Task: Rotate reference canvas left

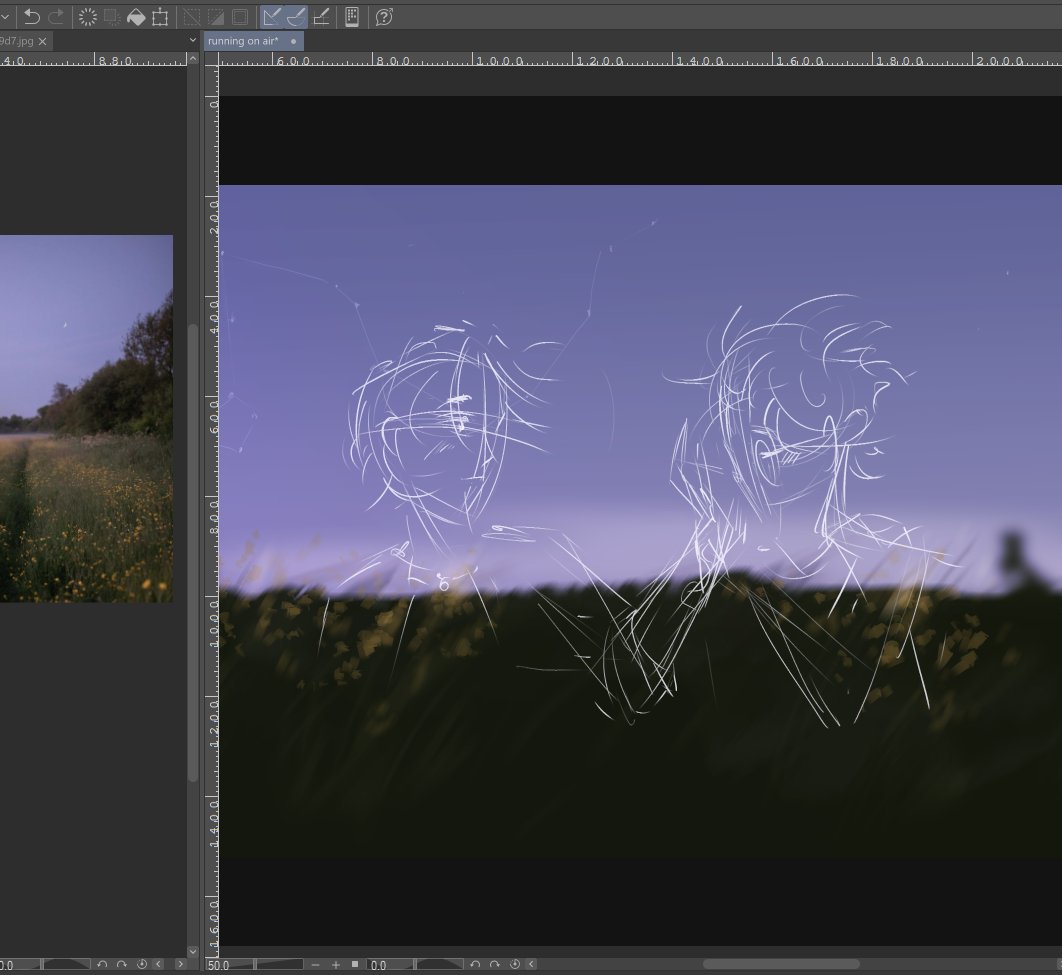Action: pyautogui.click(x=102, y=964)
